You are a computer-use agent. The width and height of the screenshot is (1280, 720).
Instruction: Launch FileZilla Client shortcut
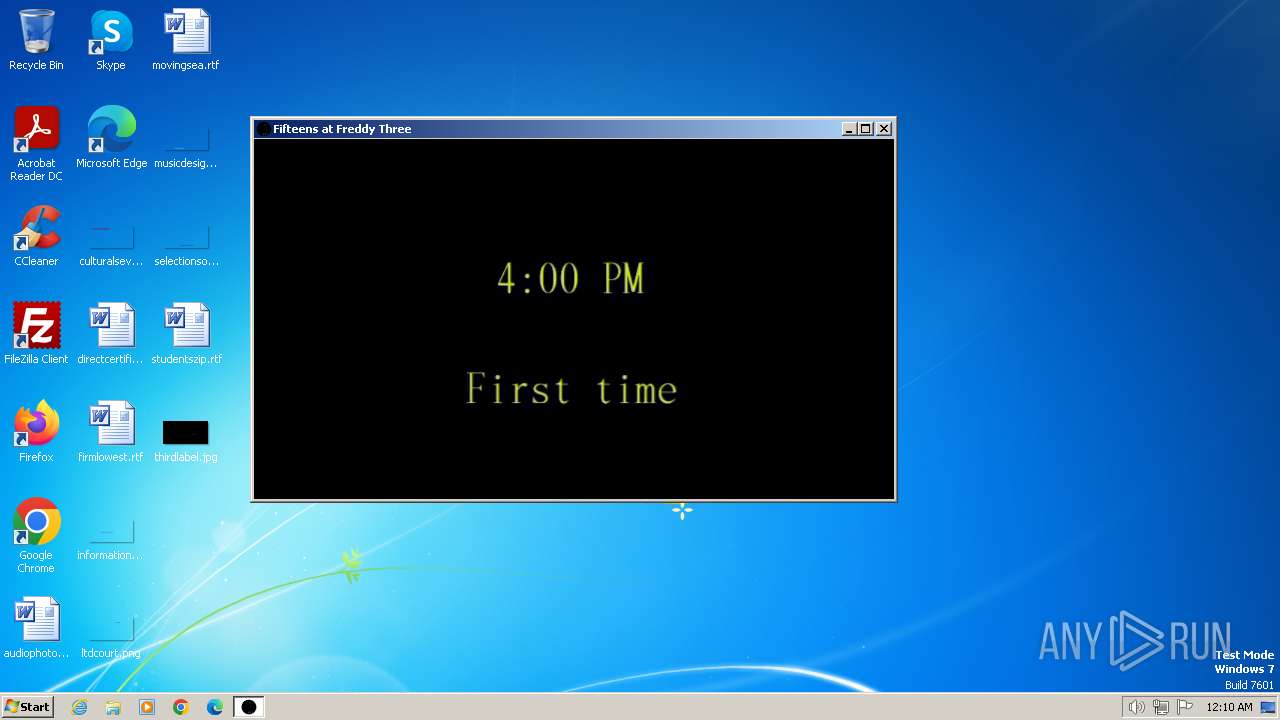(36, 334)
